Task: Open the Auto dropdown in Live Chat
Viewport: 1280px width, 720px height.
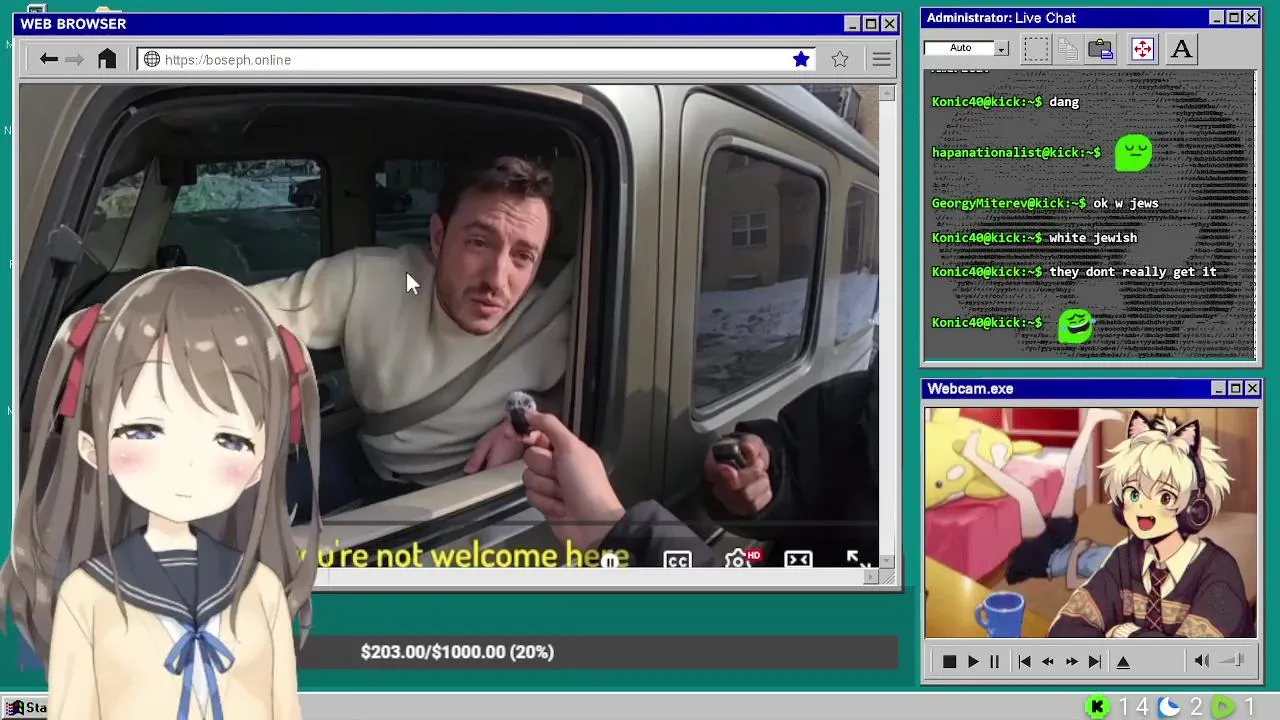Action: tap(1001, 48)
